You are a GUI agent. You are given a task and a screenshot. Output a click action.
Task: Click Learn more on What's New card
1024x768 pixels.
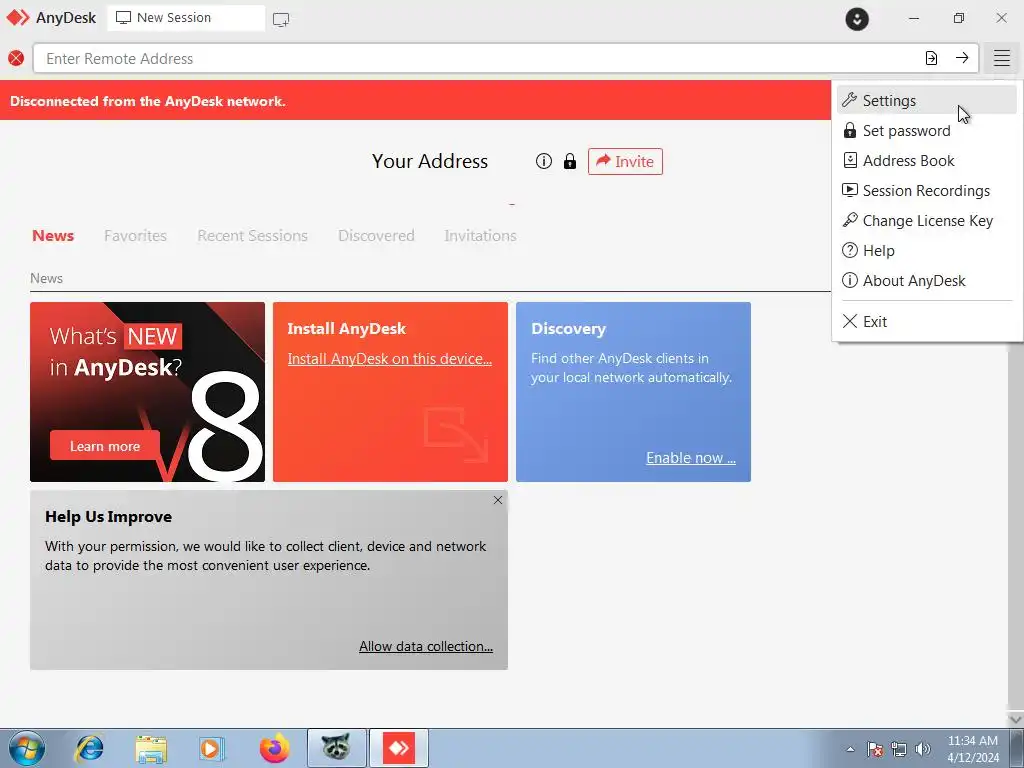coord(104,446)
